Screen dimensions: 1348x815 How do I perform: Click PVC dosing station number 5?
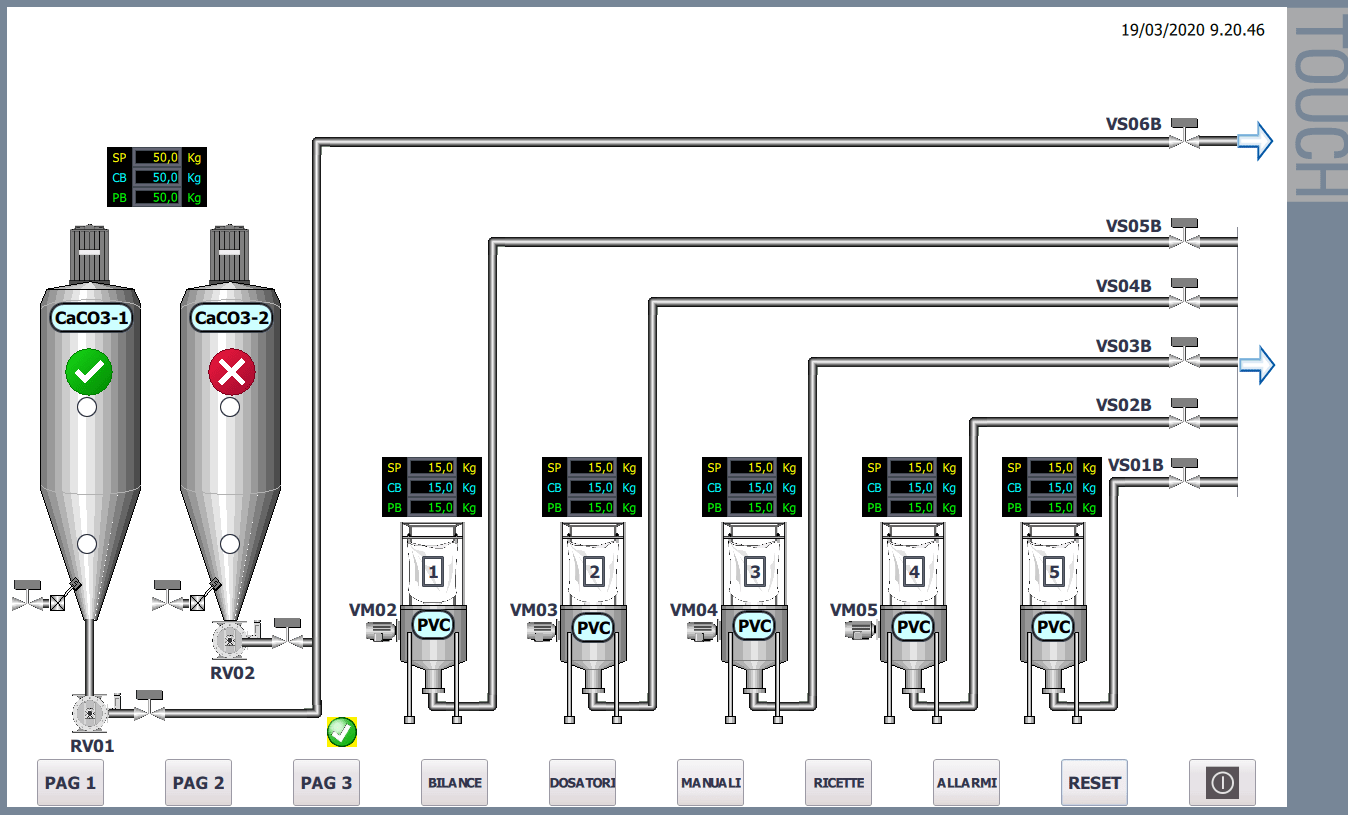coord(1053,626)
